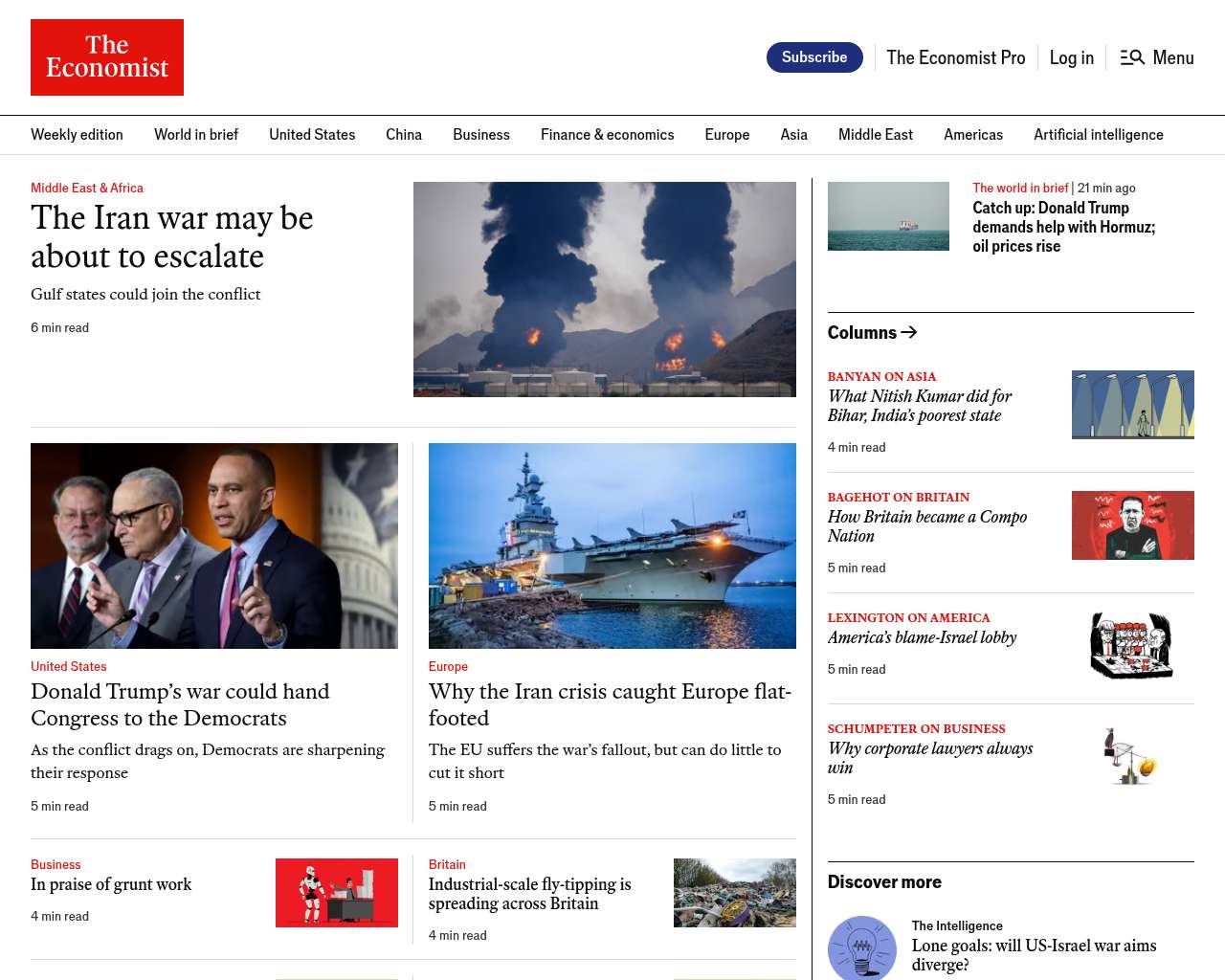This screenshot has width=1225, height=980.
Task: Open Finance & economics section
Action: click(607, 135)
